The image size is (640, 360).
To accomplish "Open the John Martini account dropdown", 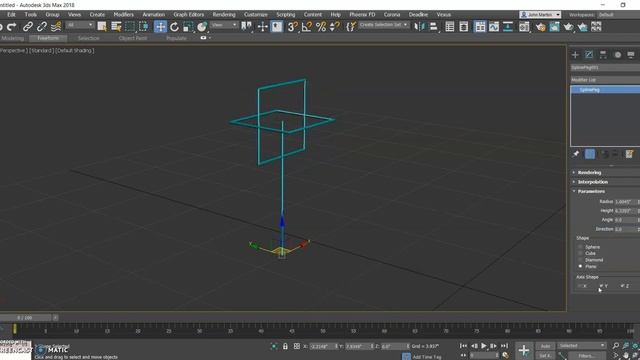I will (x=540, y=15).
